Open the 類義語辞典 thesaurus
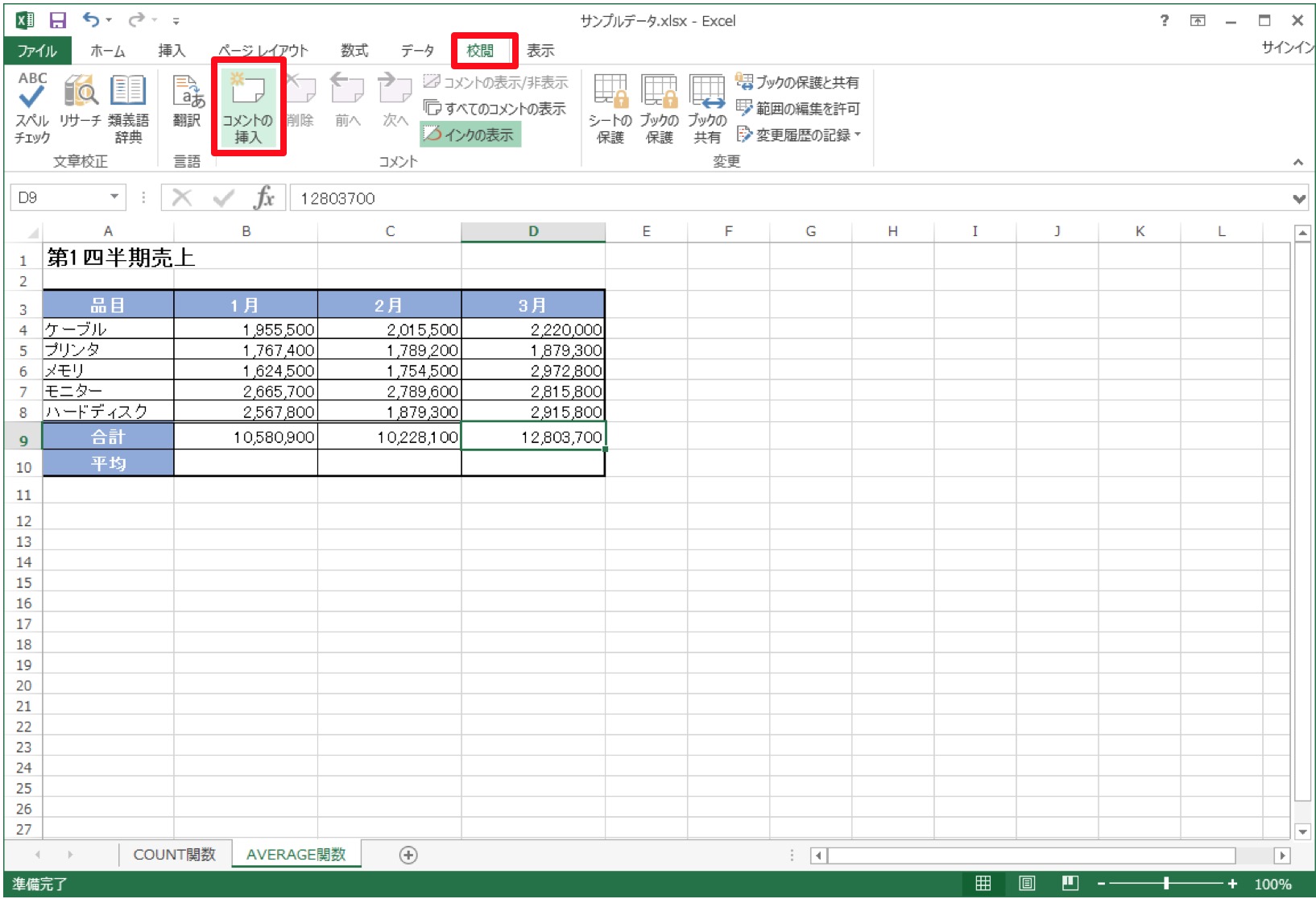 pos(128,108)
